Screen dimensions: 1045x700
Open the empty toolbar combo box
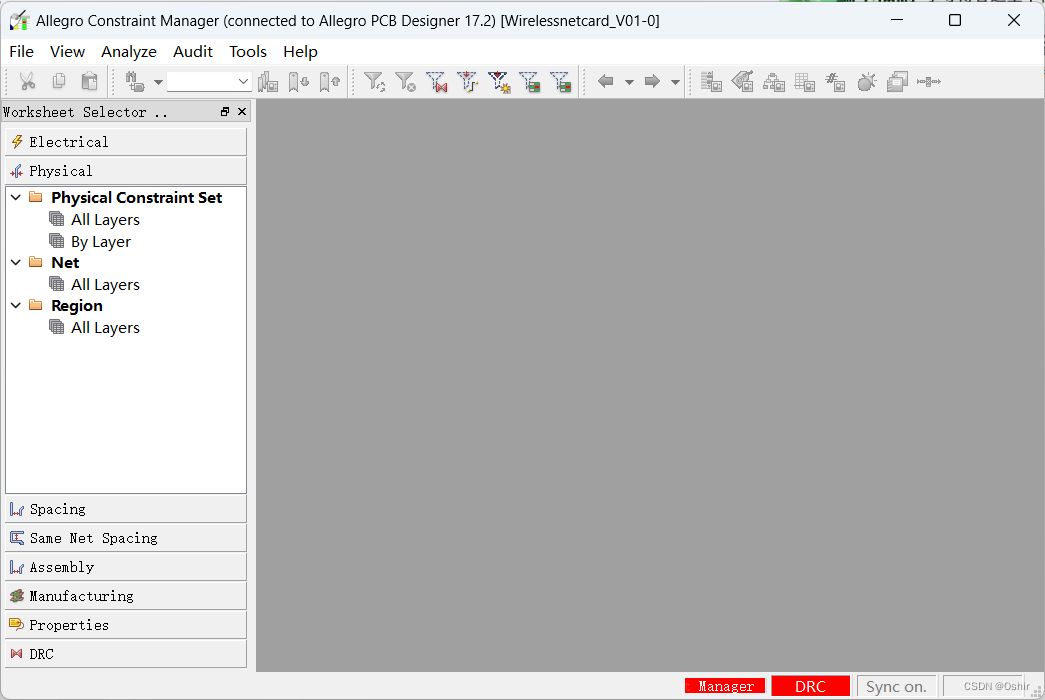pyautogui.click(x=209, y=82)
